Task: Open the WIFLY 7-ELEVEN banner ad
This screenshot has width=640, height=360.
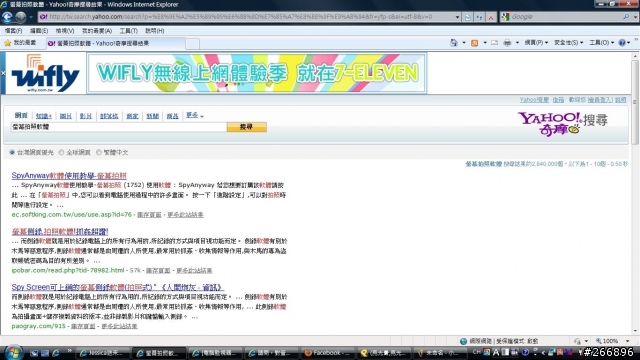Action: pyautogui.click(x=257, y=73)
